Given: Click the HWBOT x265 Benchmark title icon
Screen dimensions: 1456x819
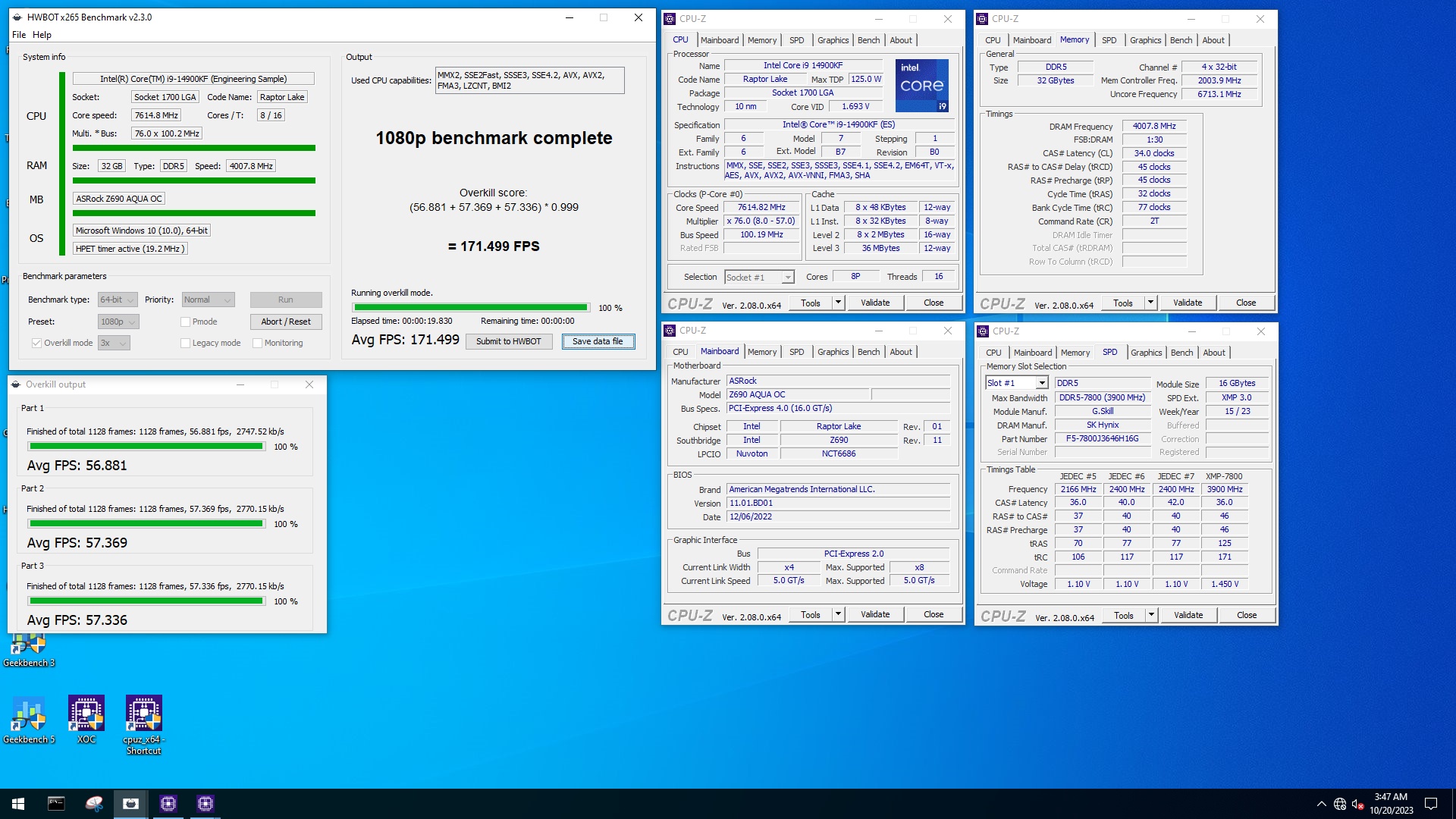Looking at the screenshot, I should pos(17,17).
